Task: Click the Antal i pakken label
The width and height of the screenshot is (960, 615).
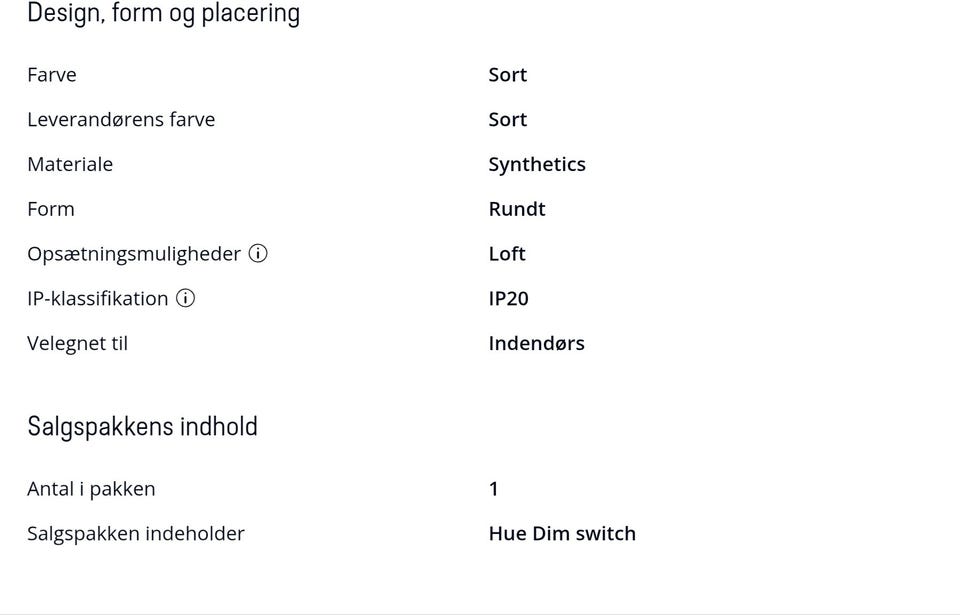Action: click(x=91, y=489)
